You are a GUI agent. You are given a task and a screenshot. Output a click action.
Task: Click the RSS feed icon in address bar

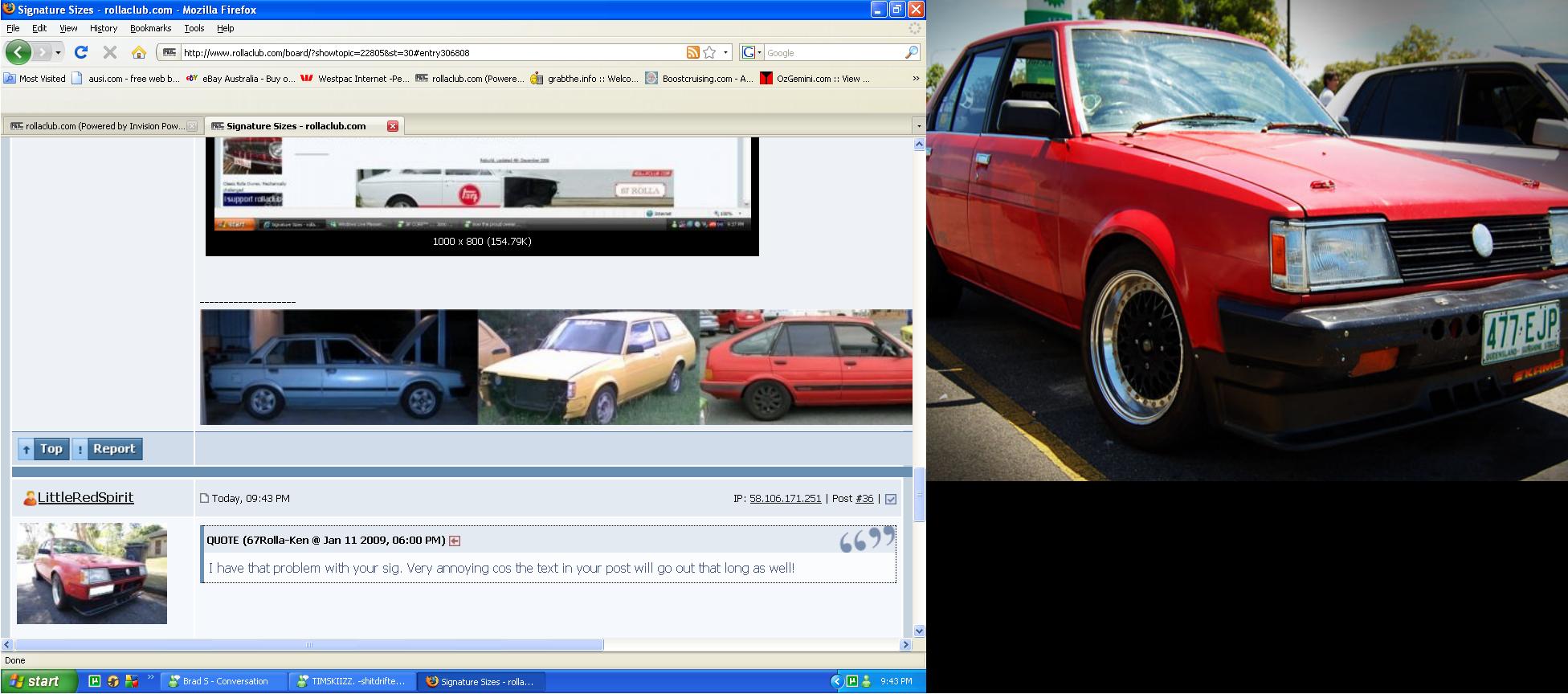point(692,52)
